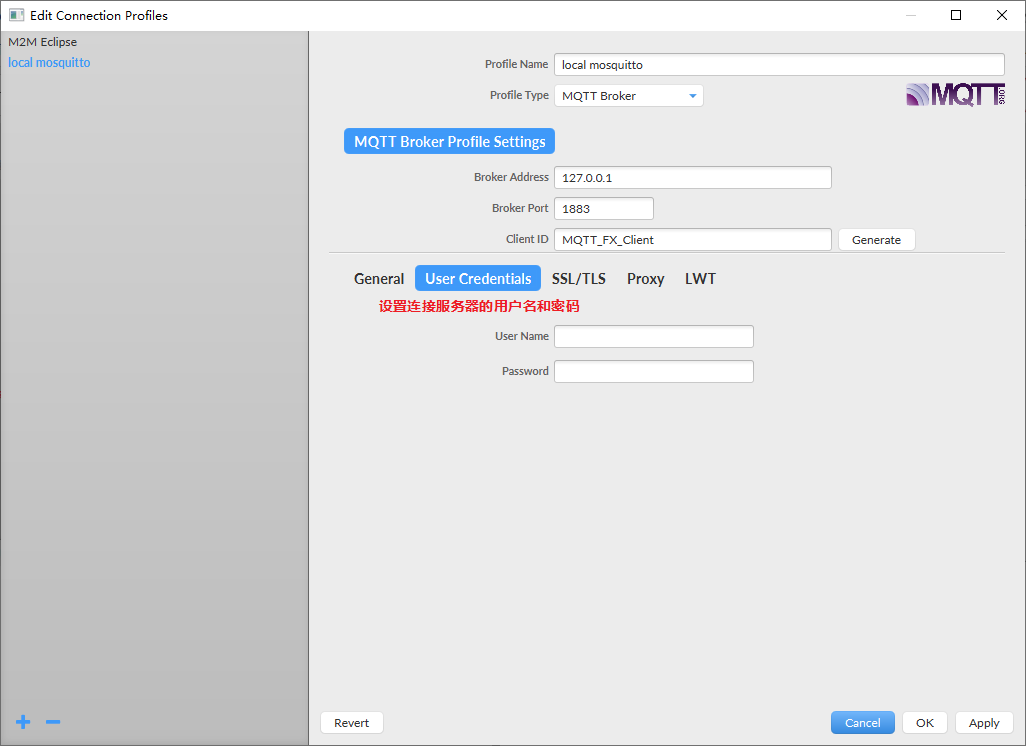Image resolution: width=1026 pixels, height=746 pixels.
Task: Click the Revert button
Action: (351, 722)
